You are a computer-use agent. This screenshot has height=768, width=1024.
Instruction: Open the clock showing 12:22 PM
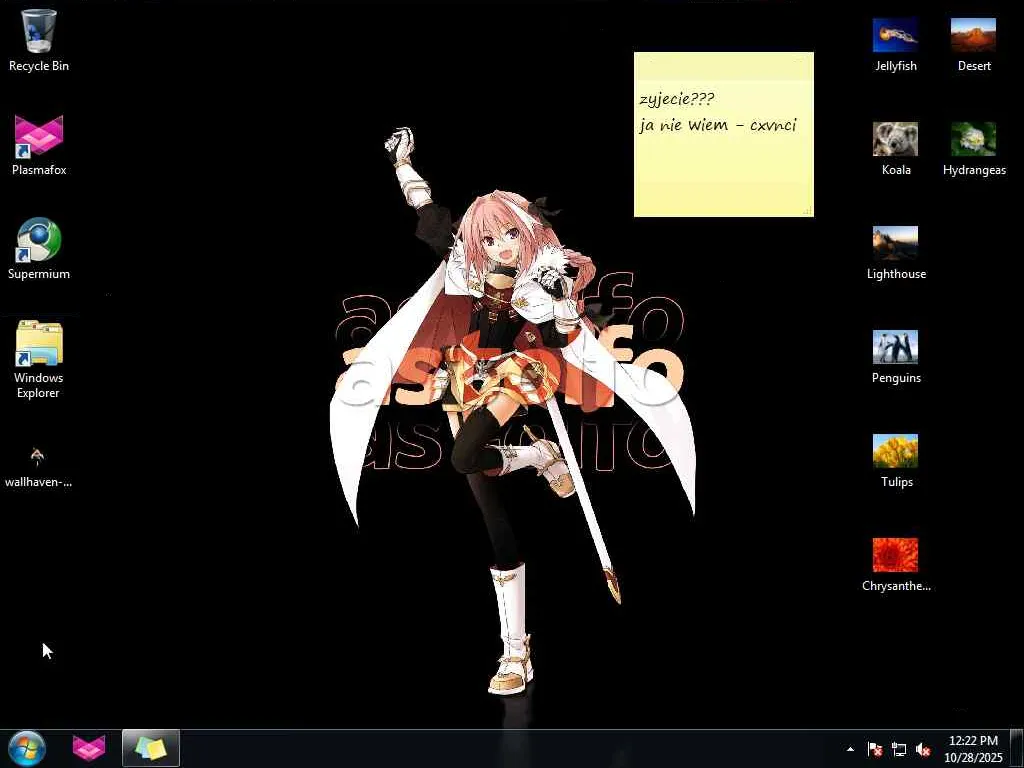973,748
